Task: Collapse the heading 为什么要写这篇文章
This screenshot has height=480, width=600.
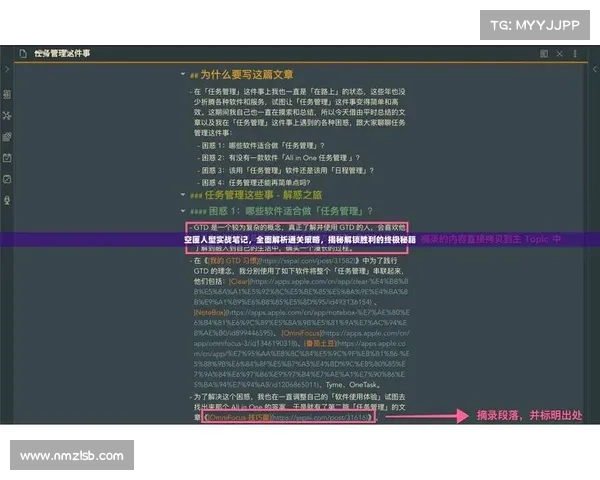Action: tap(183, 74)
